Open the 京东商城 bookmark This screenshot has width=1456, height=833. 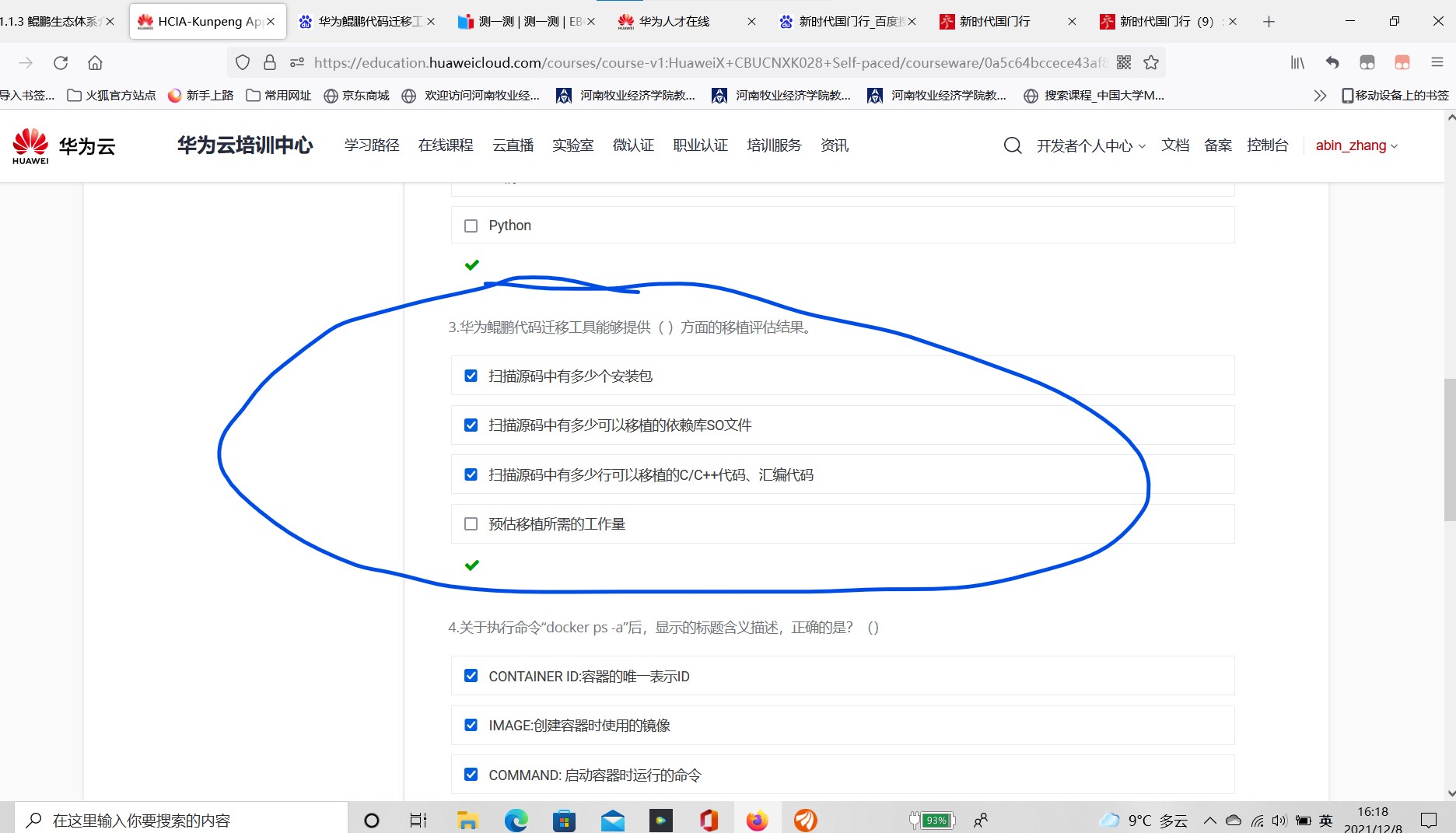click(x=356, y=96)
